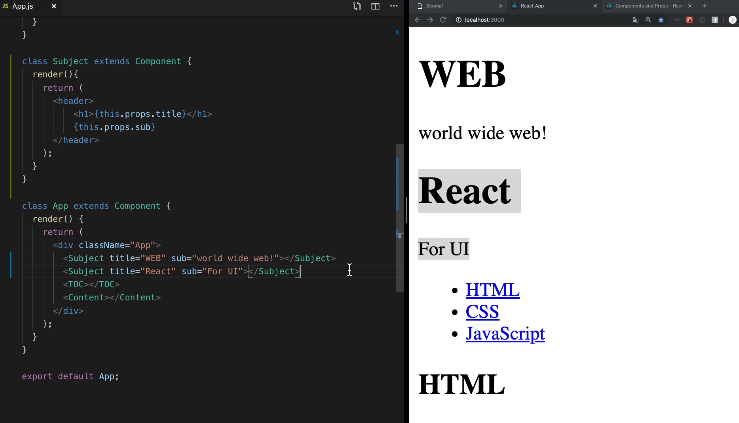Open the zoom magnifier icon in address bar
The height and width of the screenshot is (423, 739).
pos(648,20)
